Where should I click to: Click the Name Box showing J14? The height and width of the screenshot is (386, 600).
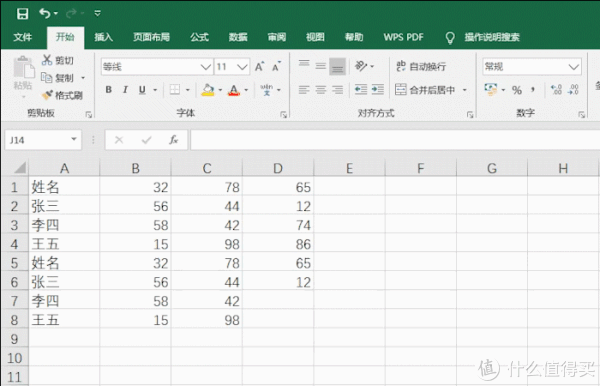coord(37,140)
